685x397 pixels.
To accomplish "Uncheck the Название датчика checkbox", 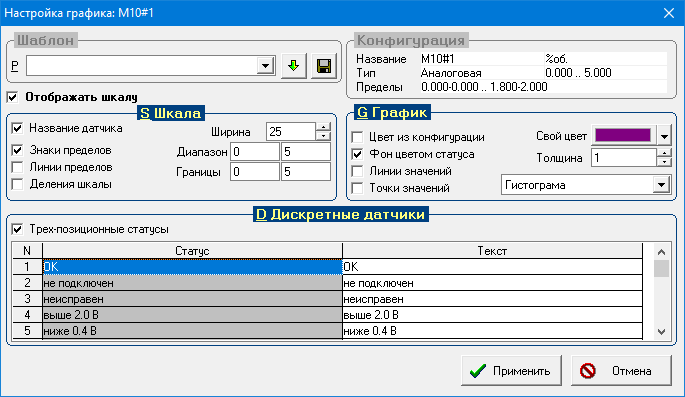I will [x=17, y=128].
